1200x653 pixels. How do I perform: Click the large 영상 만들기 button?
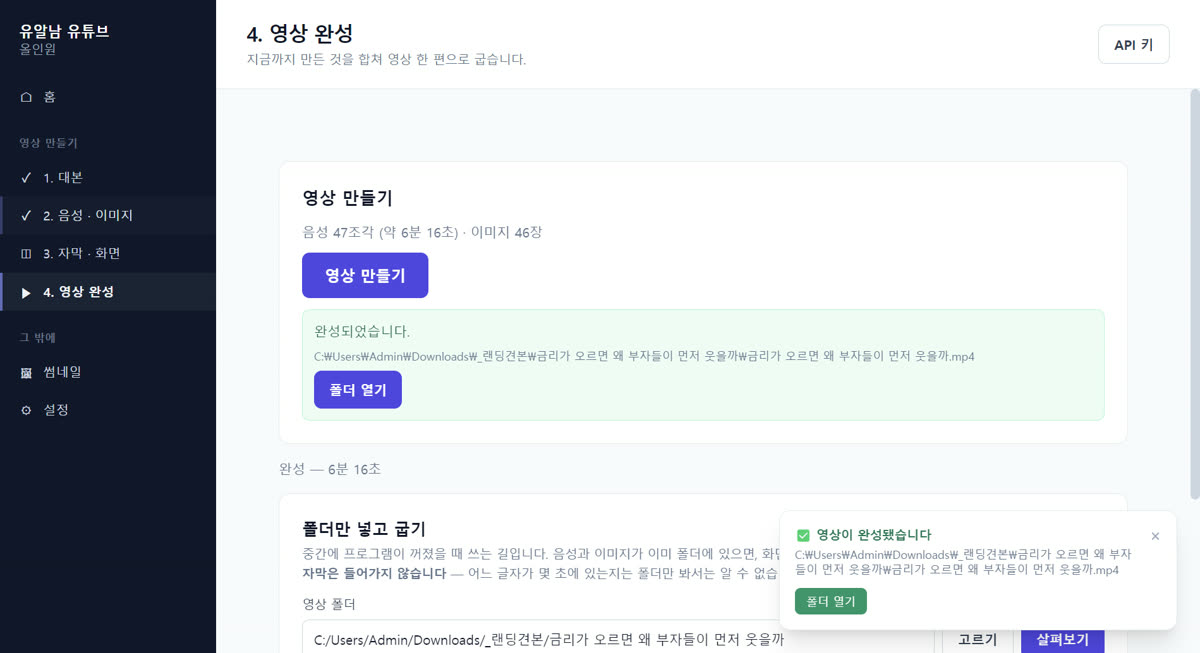point(365,275)
